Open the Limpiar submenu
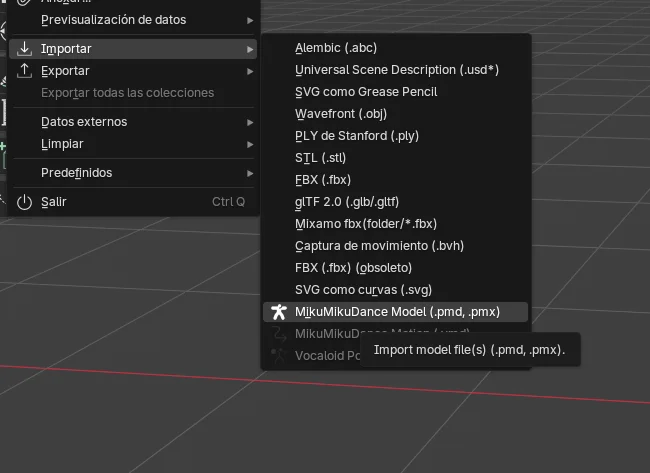Image resolution: width=650 pixels, height=473 pixels. click(133, 144)
